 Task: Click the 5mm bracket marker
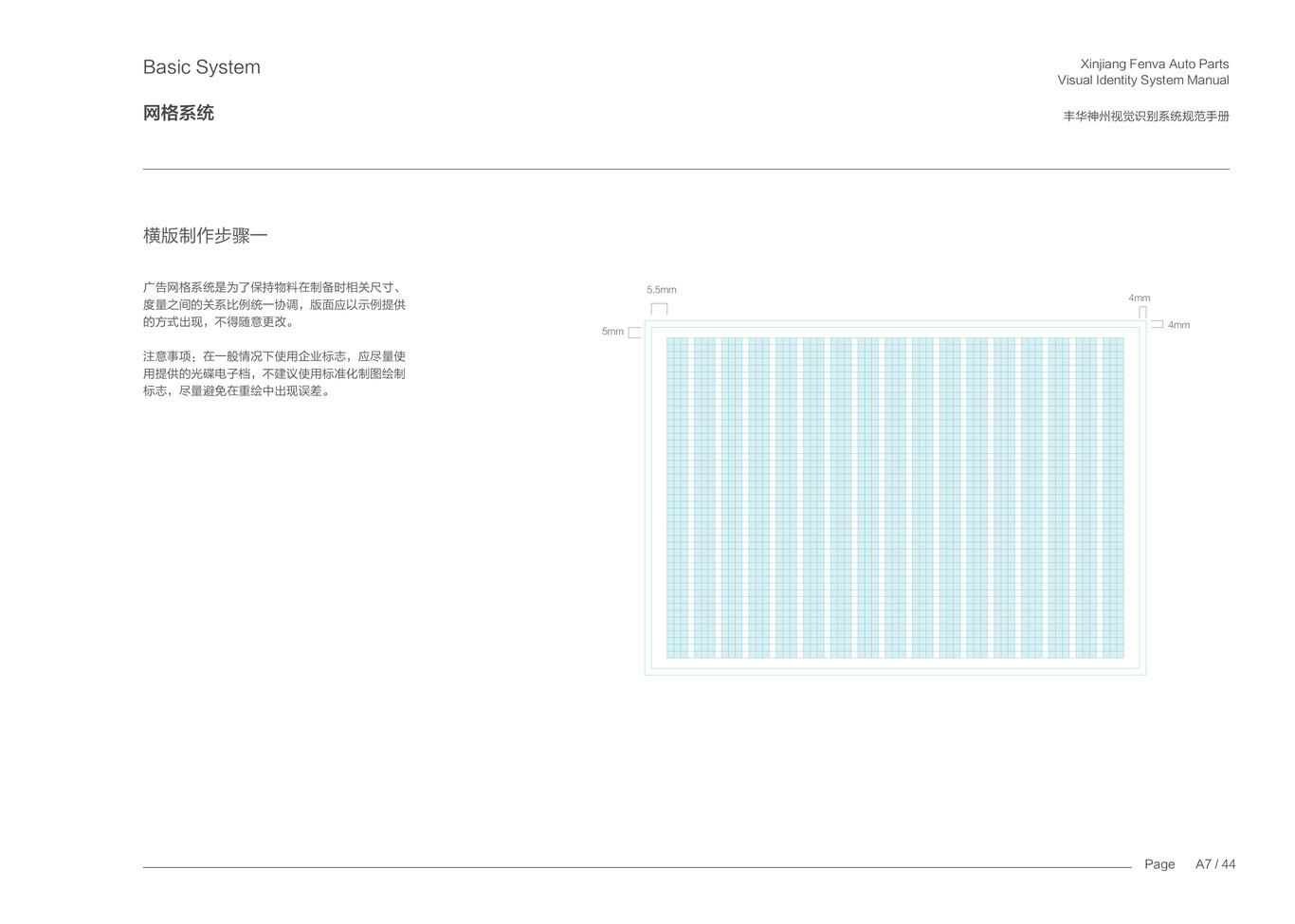635,333
